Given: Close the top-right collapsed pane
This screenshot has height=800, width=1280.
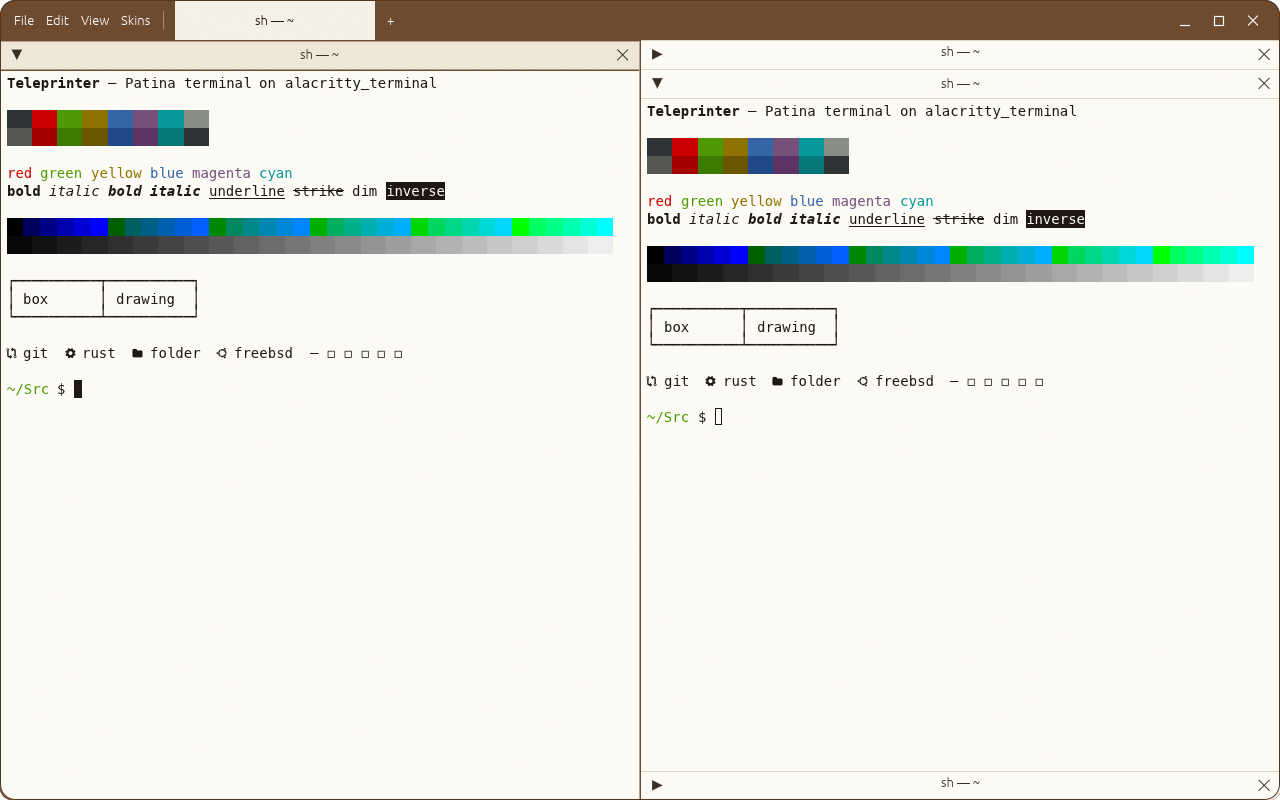Looking at the screenshot, I should click(x=1264, y=54).
